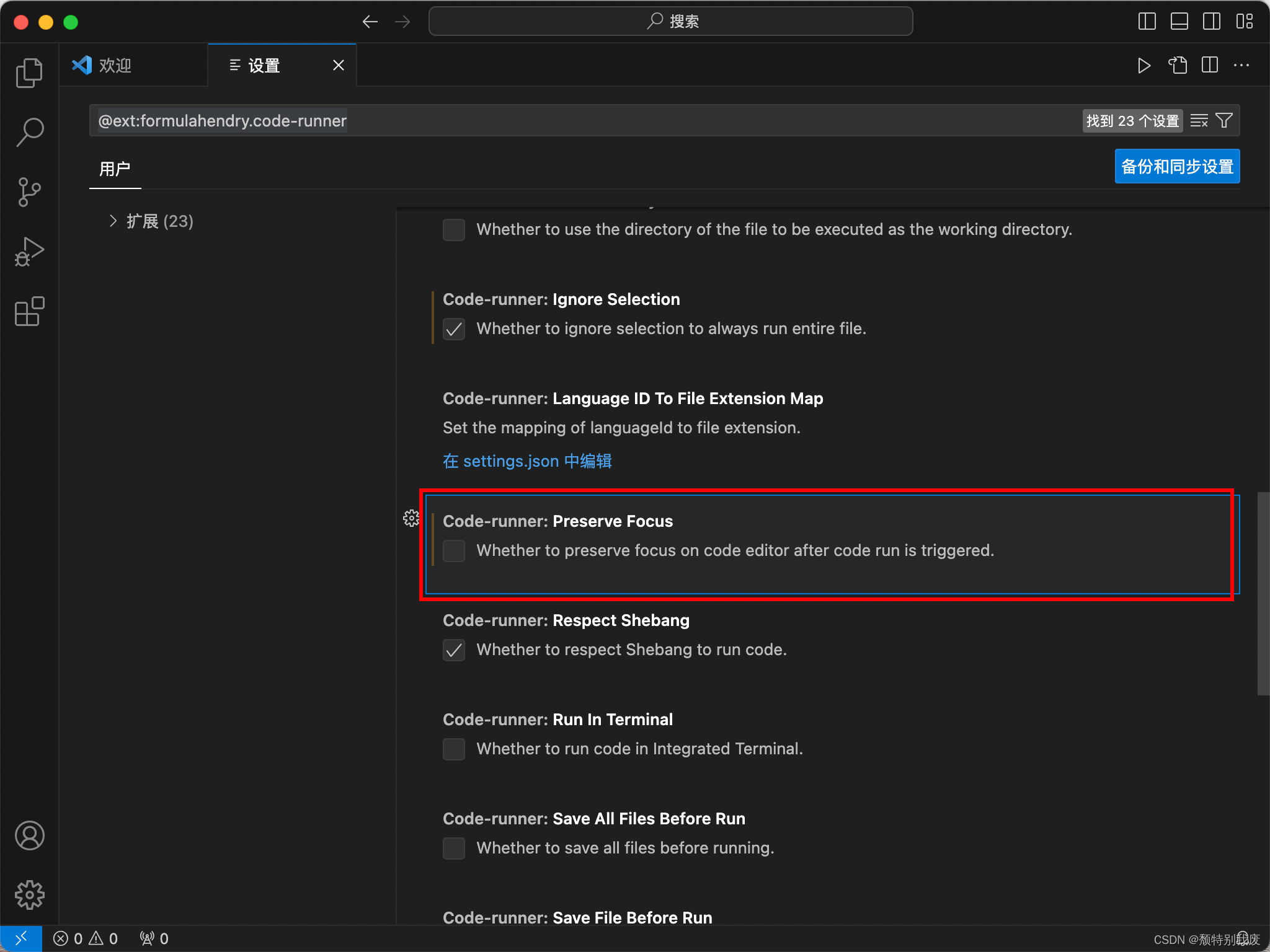Toggle the bottom panel layout icon
The width and height of the screenshot is (1270, 952).
[x=1179, y=22]
